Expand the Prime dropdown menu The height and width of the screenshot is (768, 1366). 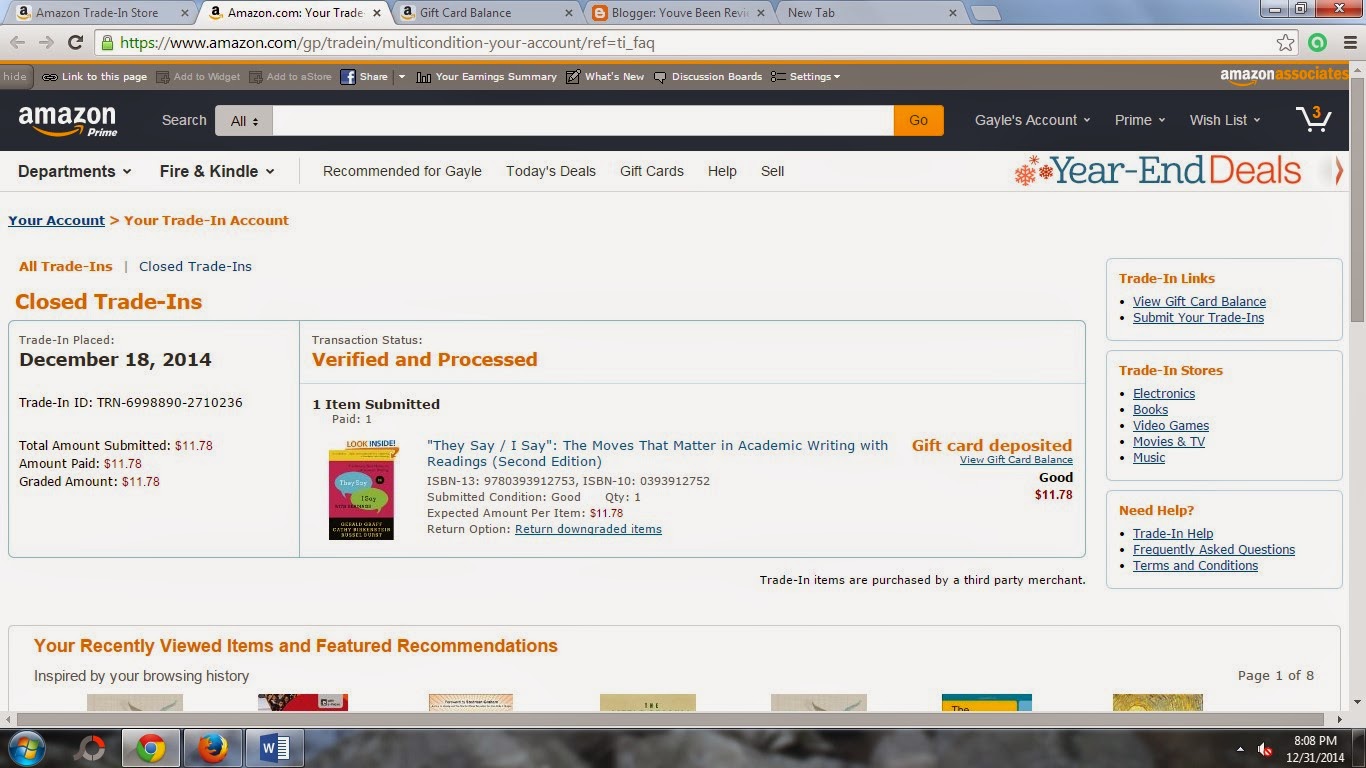tap(1140, 120)
